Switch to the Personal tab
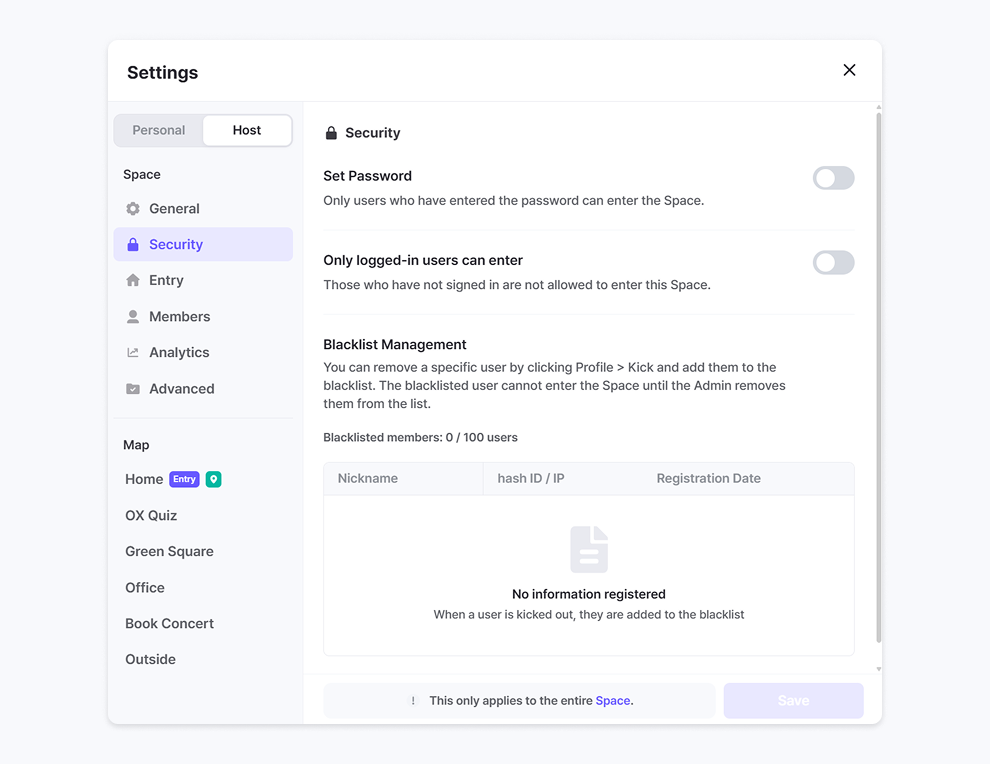The width and height of the screenshot is (990, 764). point(159,130)
